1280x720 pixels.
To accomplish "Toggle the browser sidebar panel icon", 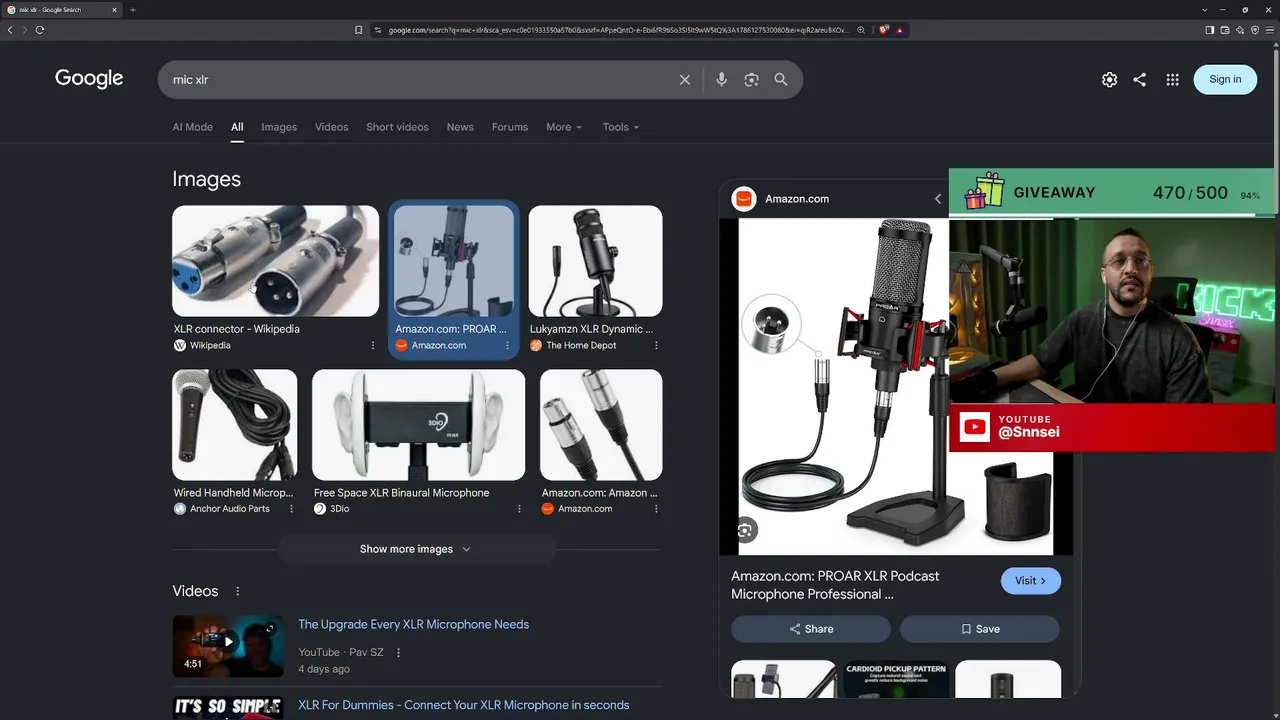I will (1210, 30).
